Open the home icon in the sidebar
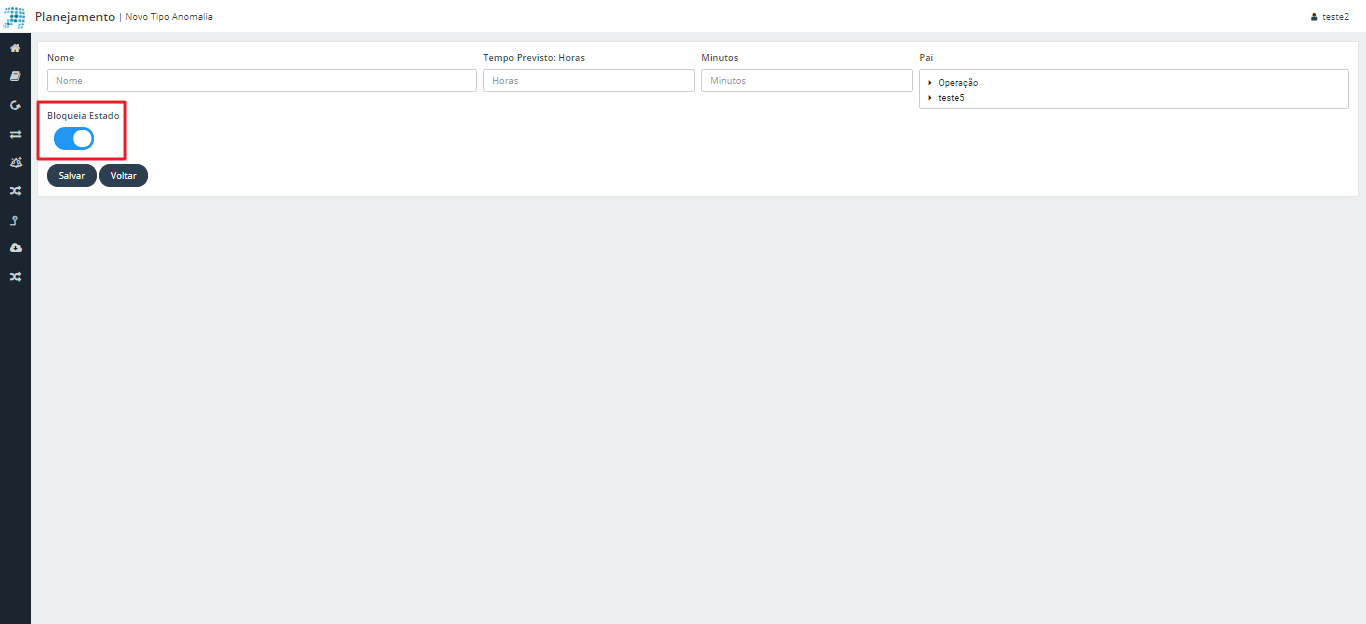This screenshot has height=624, width=1366. [15, 48]
